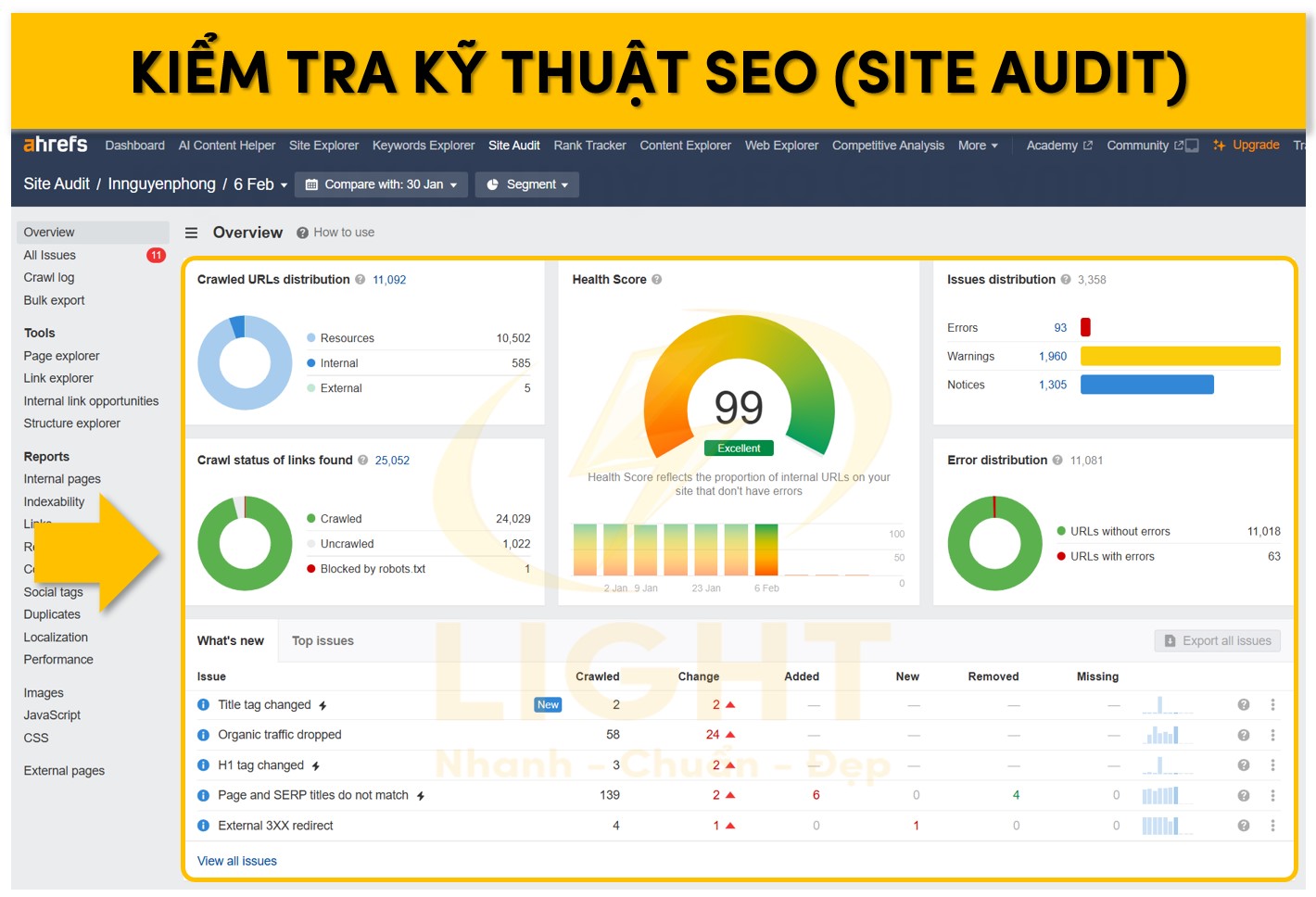Open Rank Tracker

(x=589, y=145)
